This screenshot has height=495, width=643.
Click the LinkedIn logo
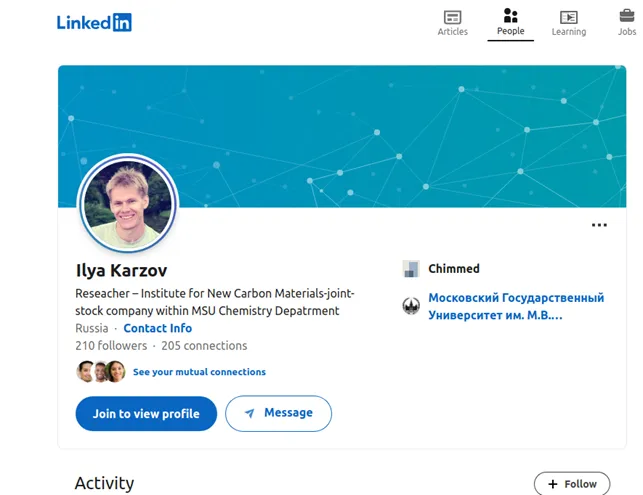pos(94,22)
